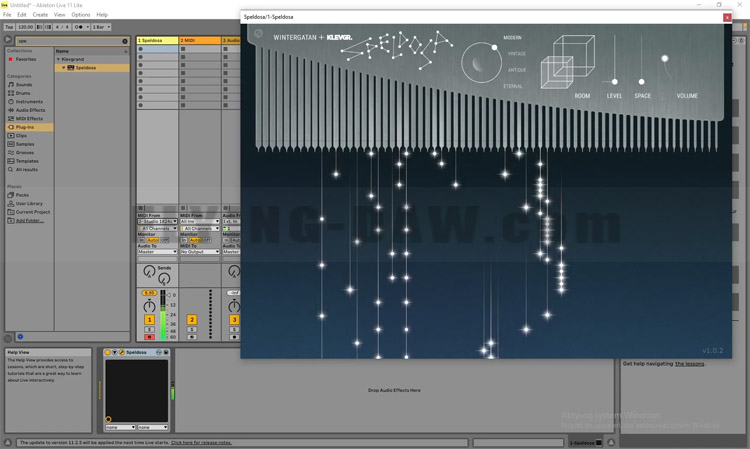Screen dimensions: 750x449
Task: Click the Speldosa device hot-swap icon
Action: click(x=159, y=352)
